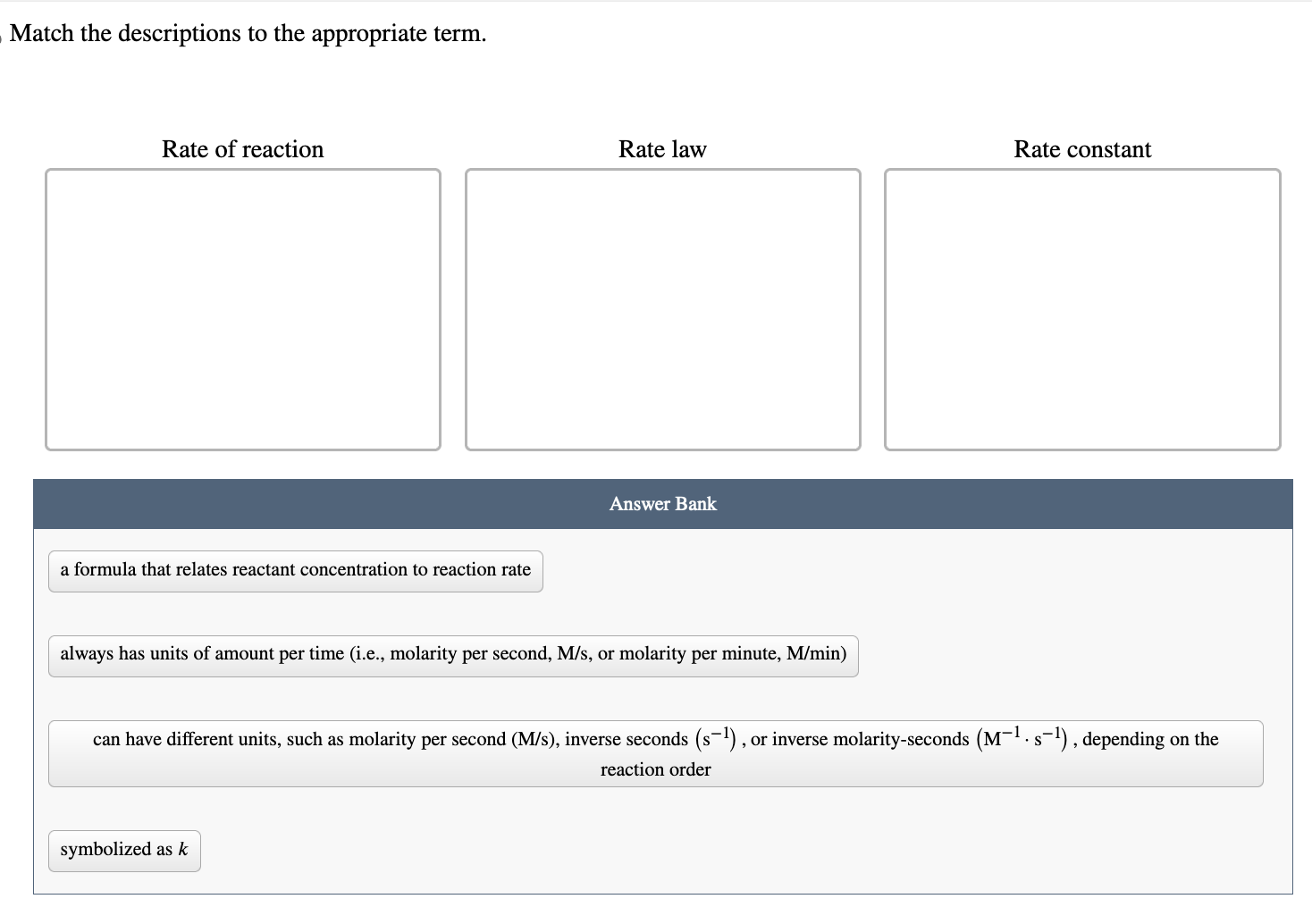Viewport: 1312px width, 924px height.
Task: Select the 'always has units of amount per time' tile
Action: point(453,656)
